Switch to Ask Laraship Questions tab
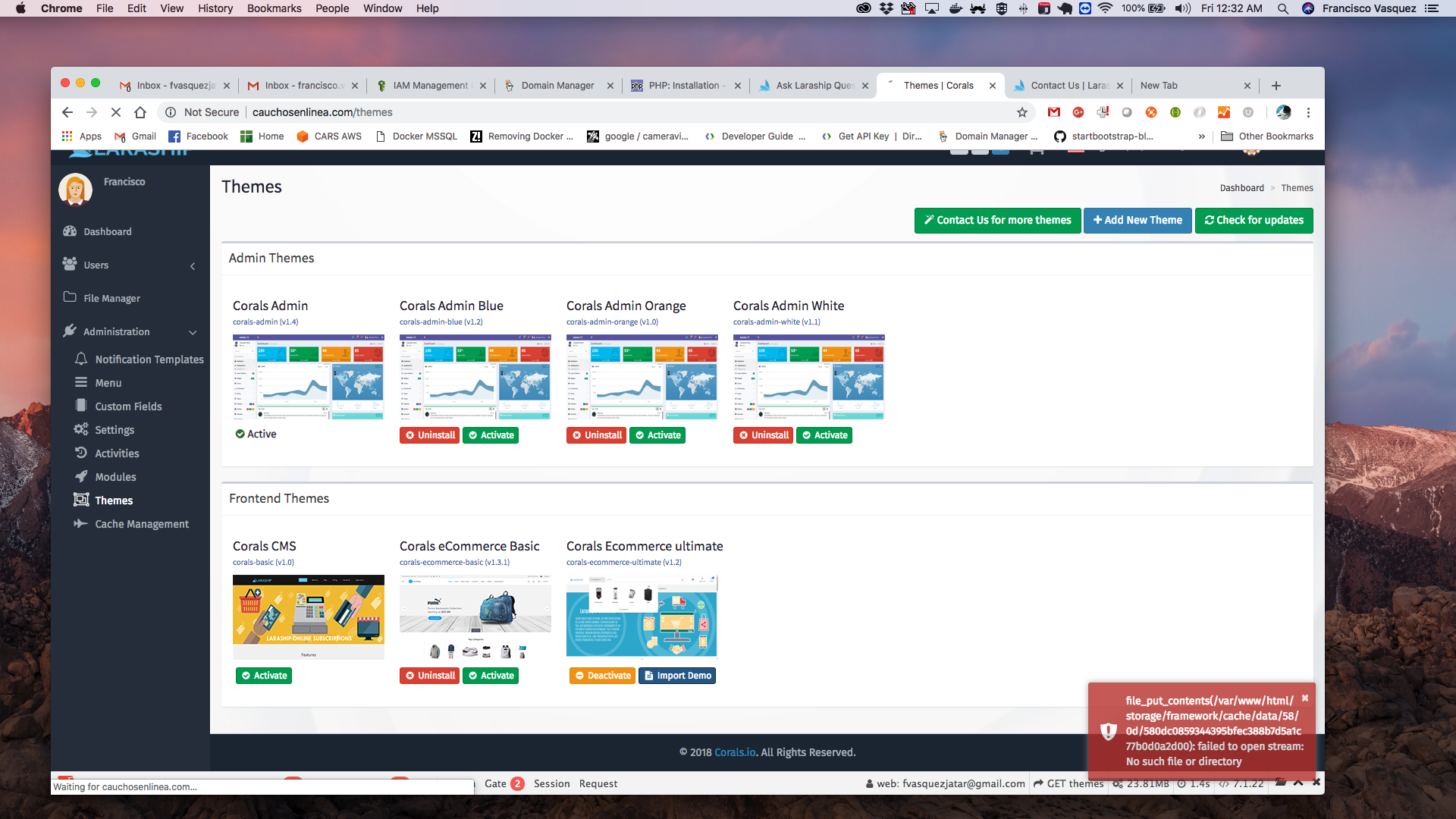1456x819 pixels. pyautogui.click(x=814, y=86)
